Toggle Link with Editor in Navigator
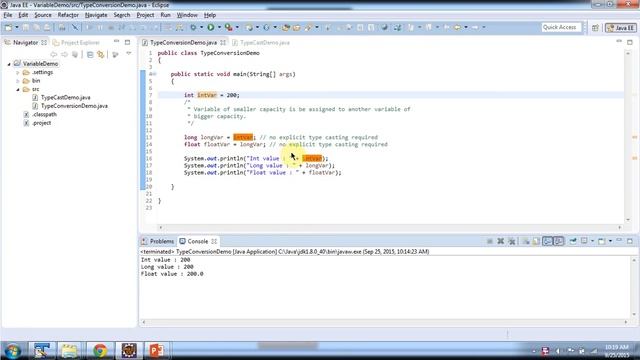The width and height of the screenshot is (640, 360). point(100,54)
